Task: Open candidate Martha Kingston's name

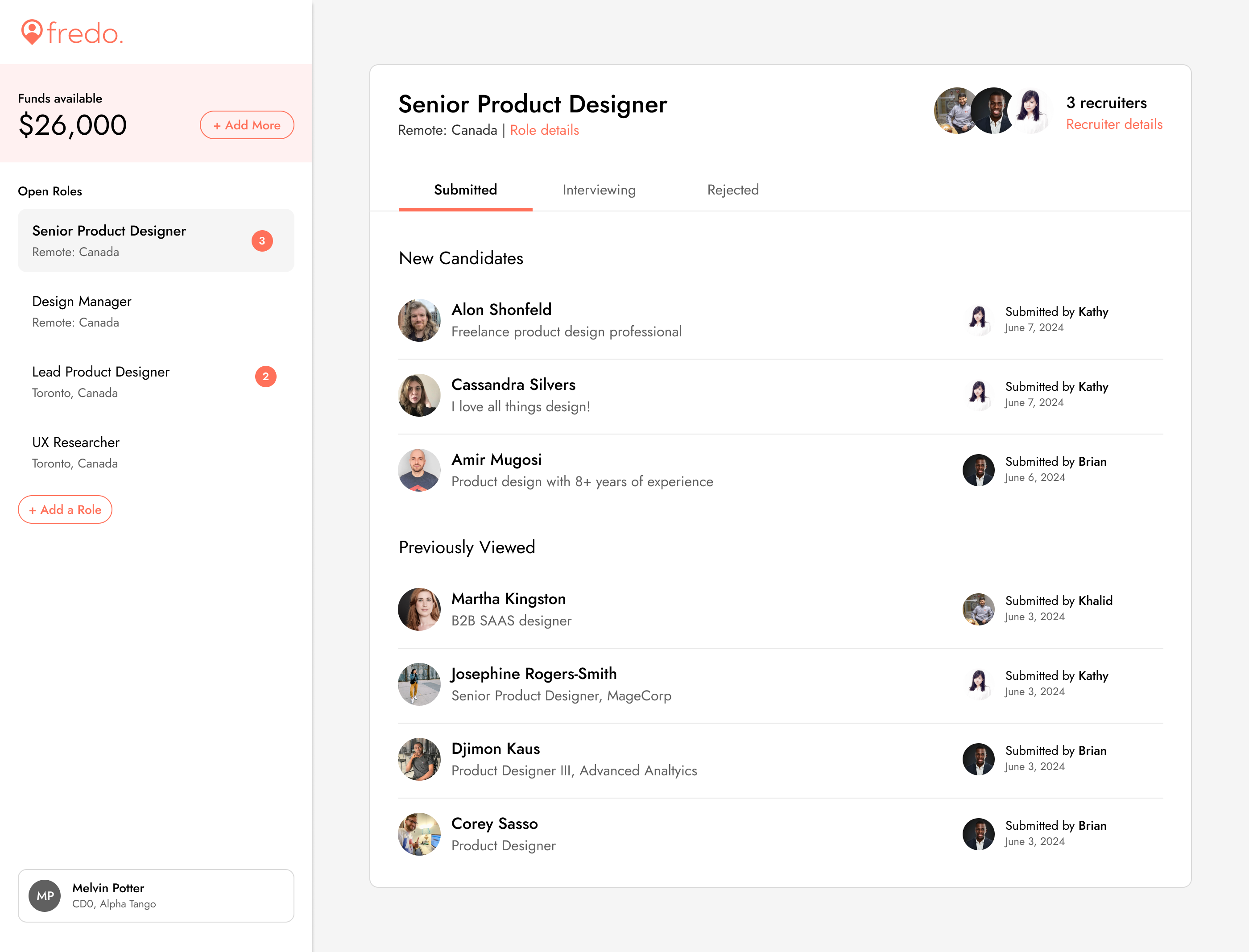Action: tap(509, 598)
